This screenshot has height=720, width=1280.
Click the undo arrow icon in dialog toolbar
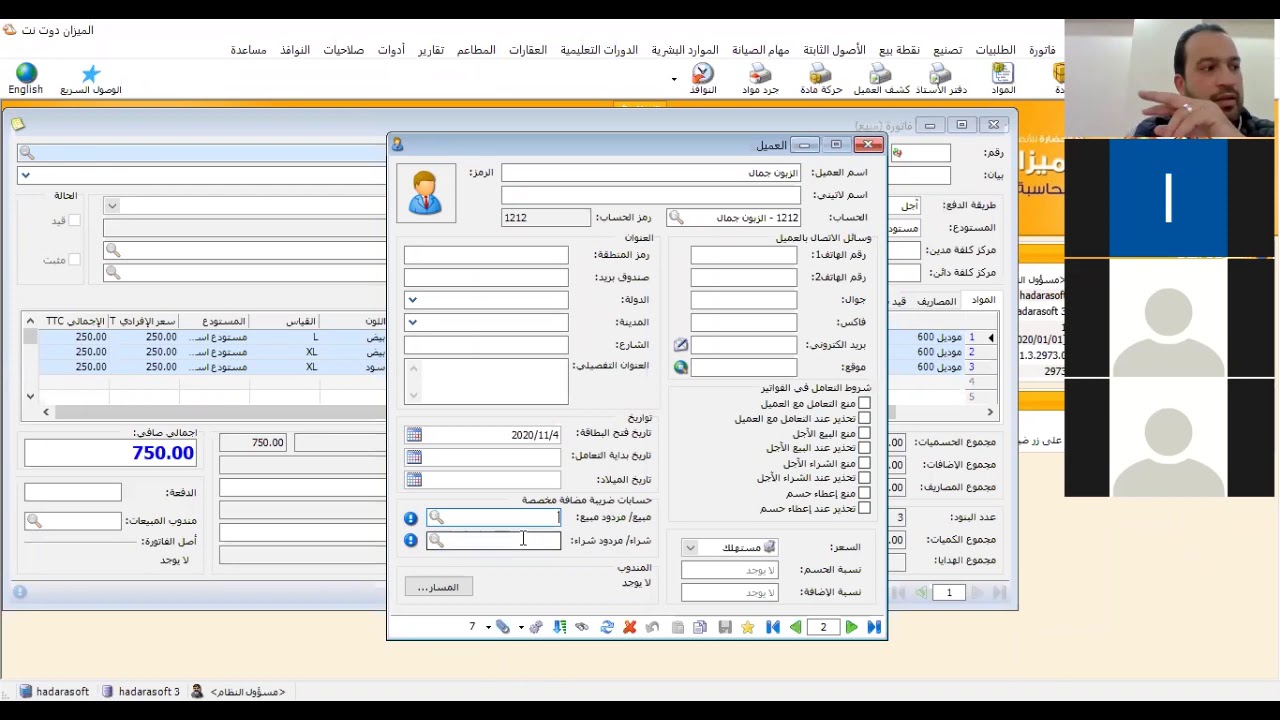(653, 628)
